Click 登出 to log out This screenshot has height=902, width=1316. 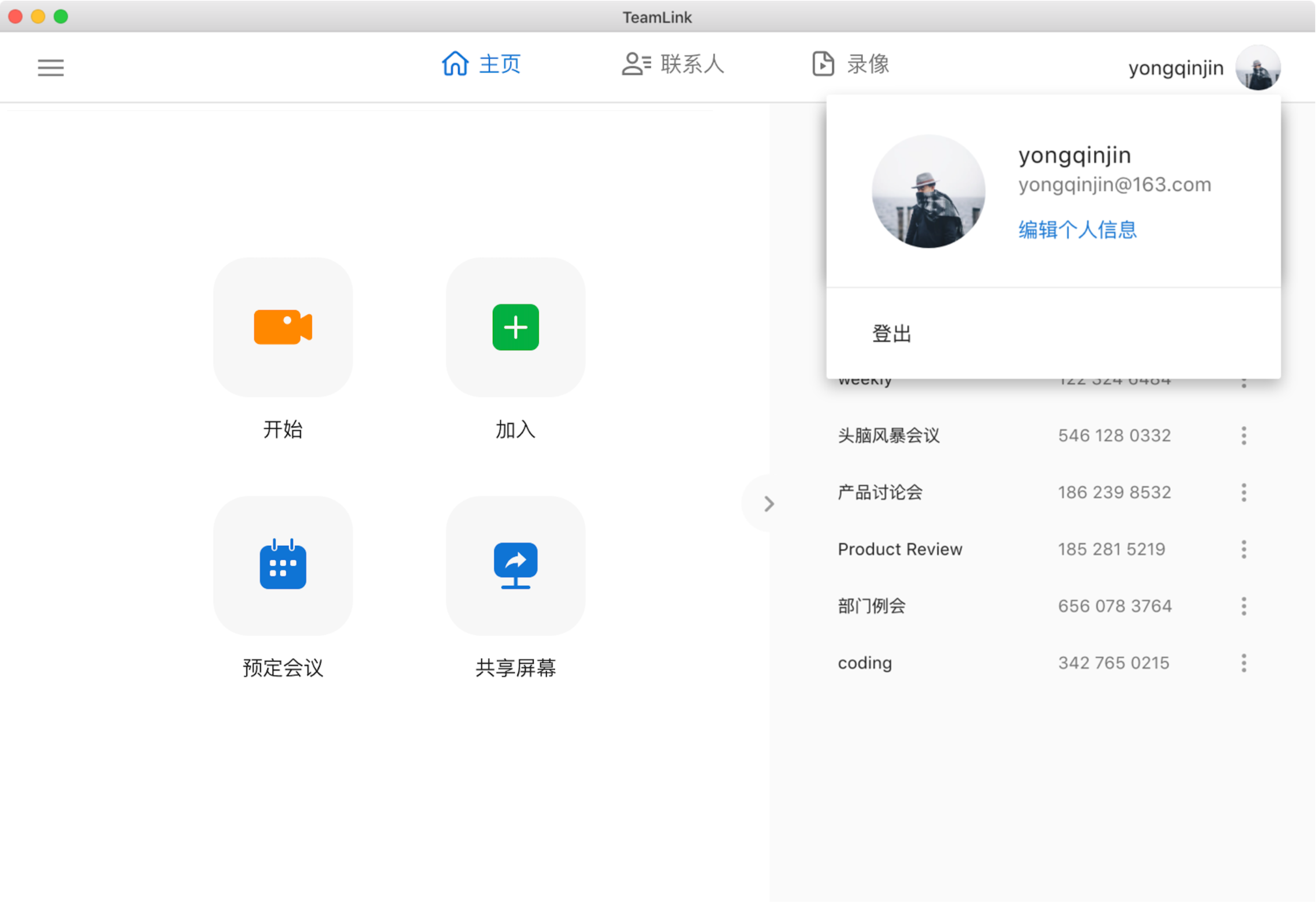(892, 334)
